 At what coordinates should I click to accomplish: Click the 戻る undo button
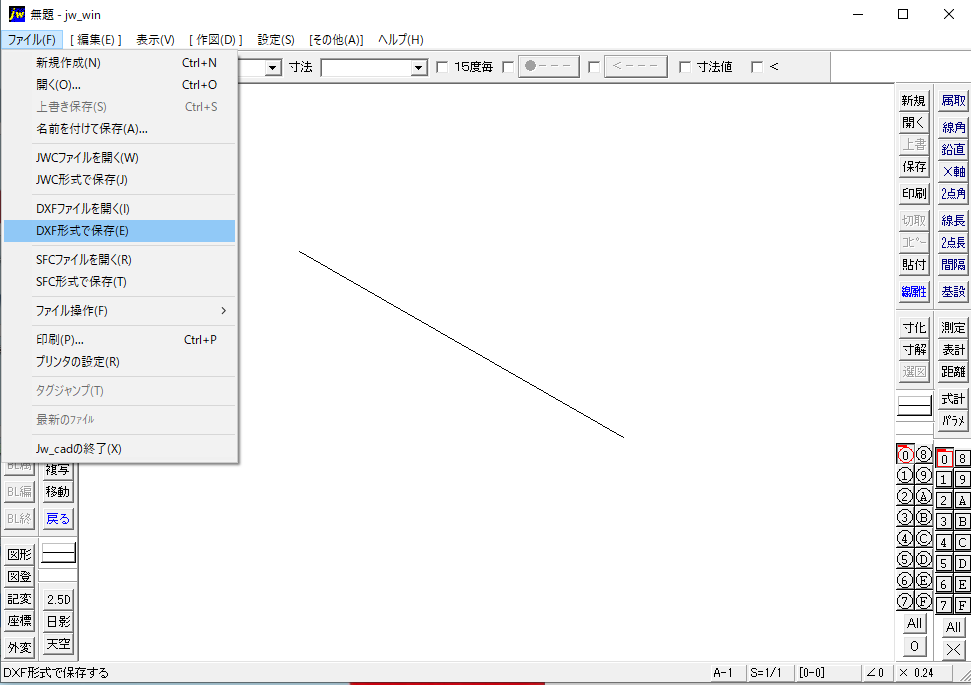[58, 518]
